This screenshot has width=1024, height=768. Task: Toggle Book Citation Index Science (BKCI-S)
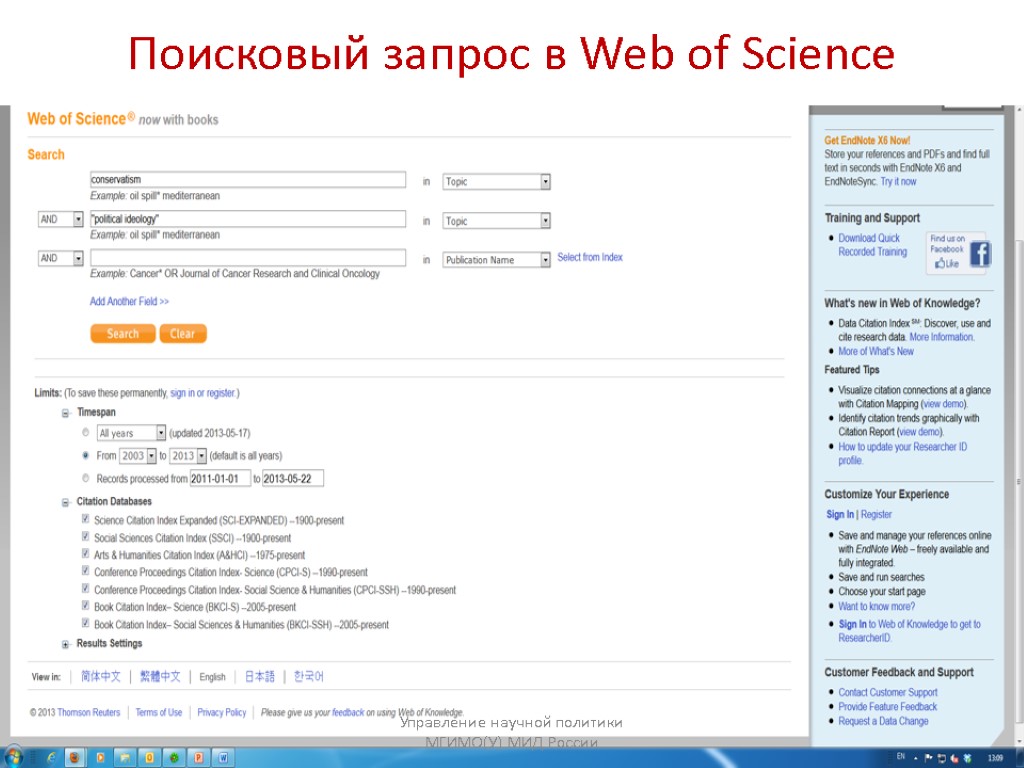pyautogui.click(x=86, y=605)
